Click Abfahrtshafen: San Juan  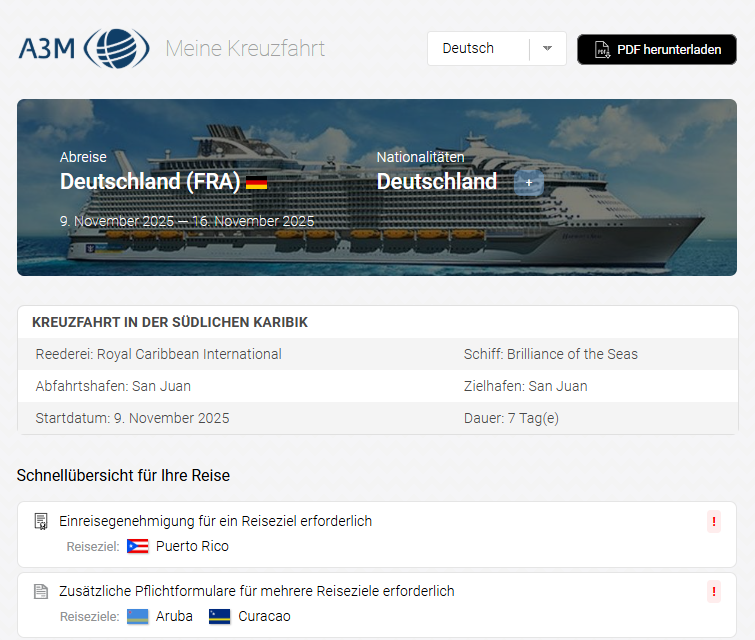tap(113, 386)
